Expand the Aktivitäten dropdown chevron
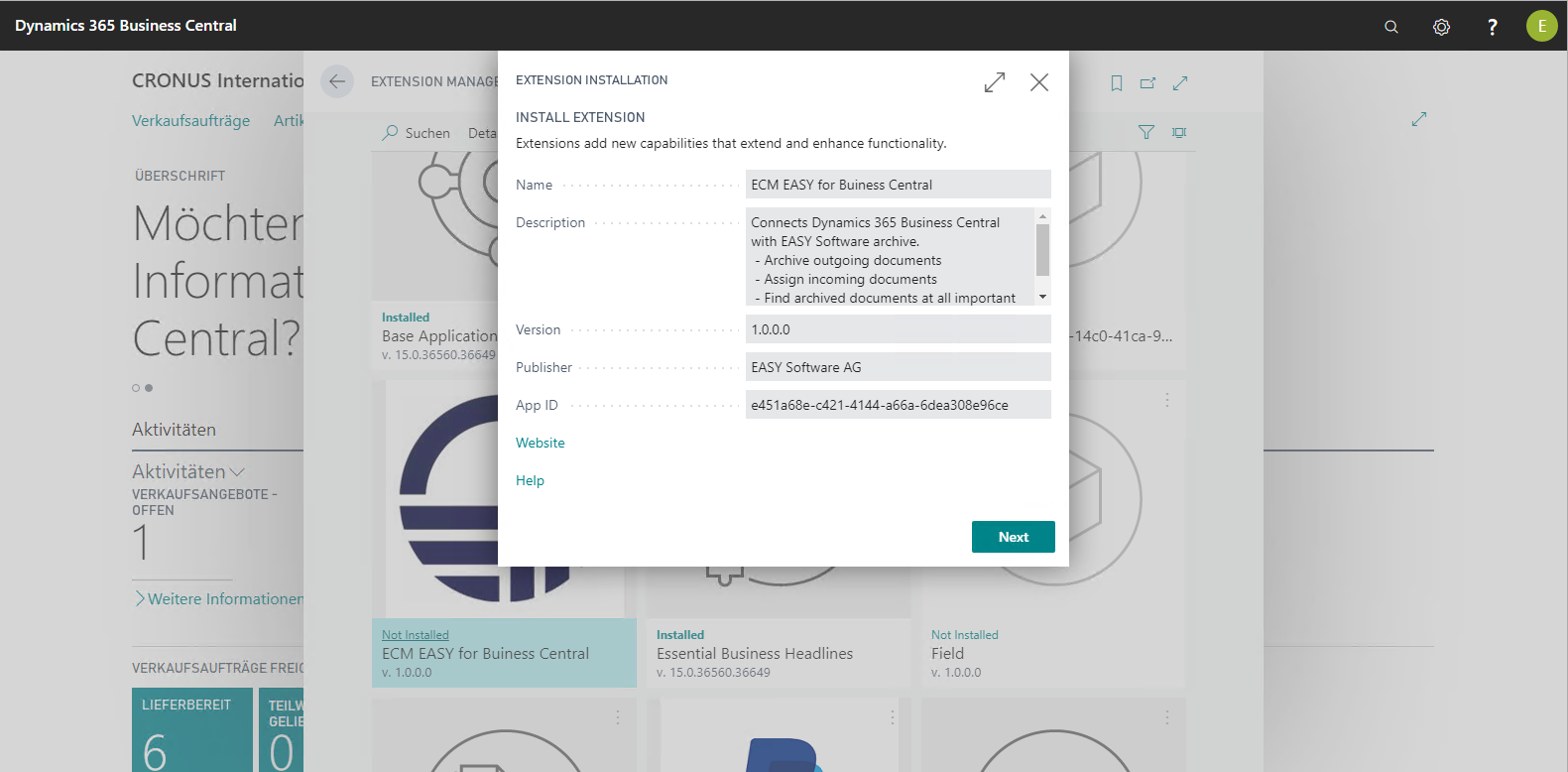 [237, 472]
